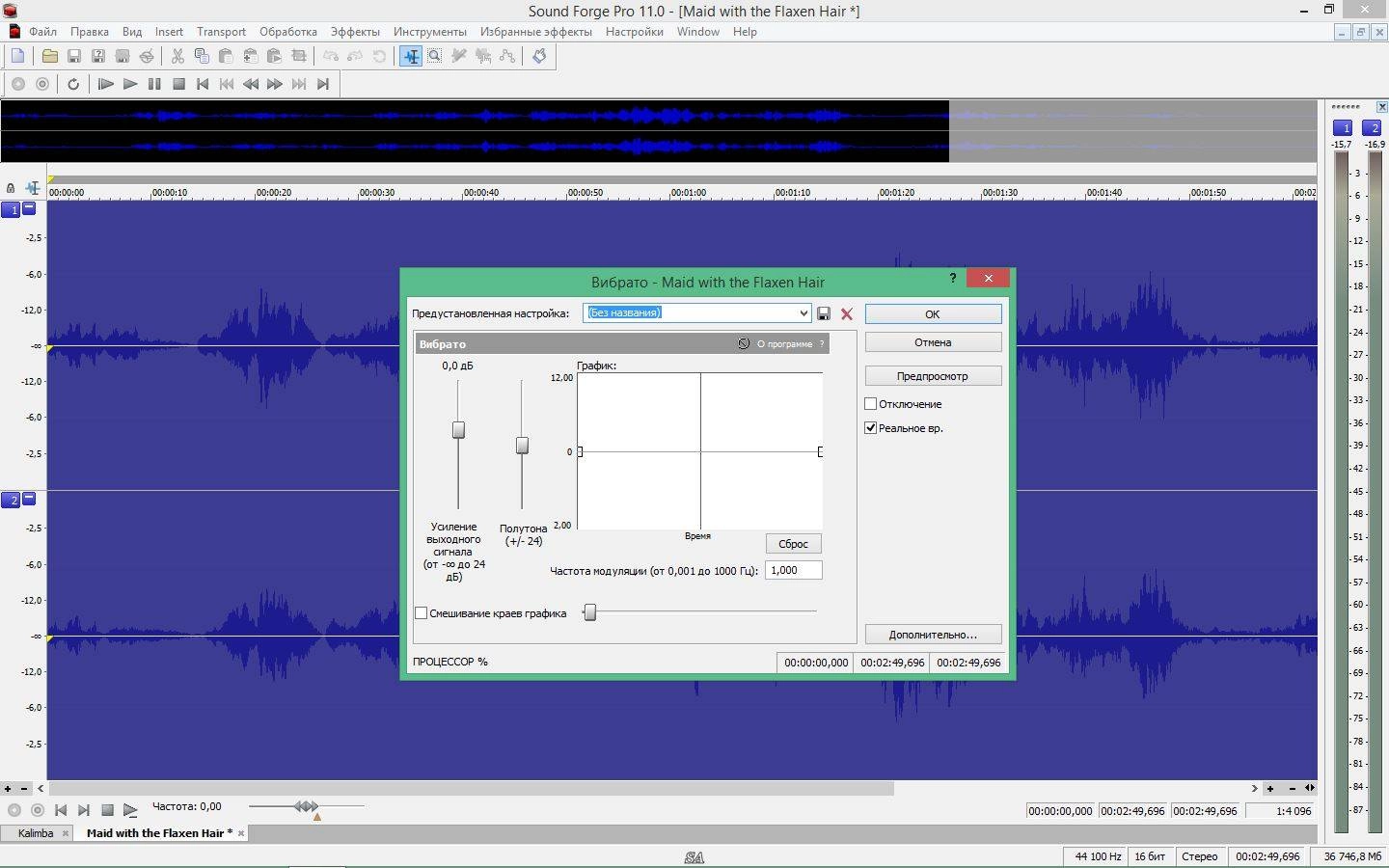
Task: Click the help question mark in Vibrato title
Action: tap(953, 278)
